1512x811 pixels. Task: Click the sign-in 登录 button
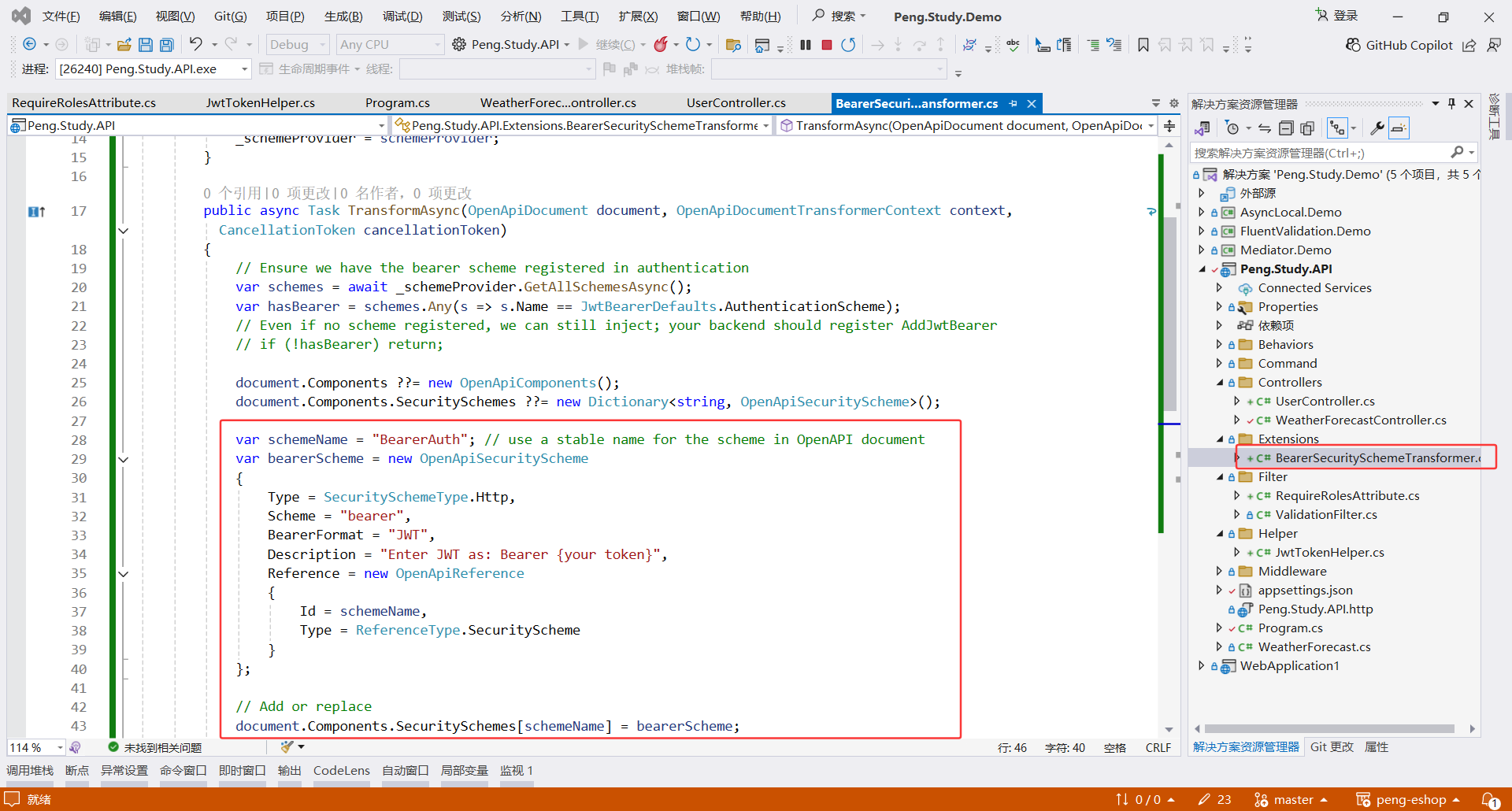(x=1336, y=16)
